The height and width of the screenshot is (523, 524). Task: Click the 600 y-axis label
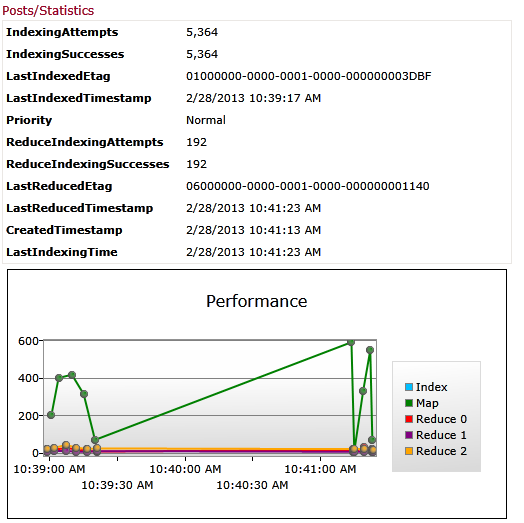28,341
